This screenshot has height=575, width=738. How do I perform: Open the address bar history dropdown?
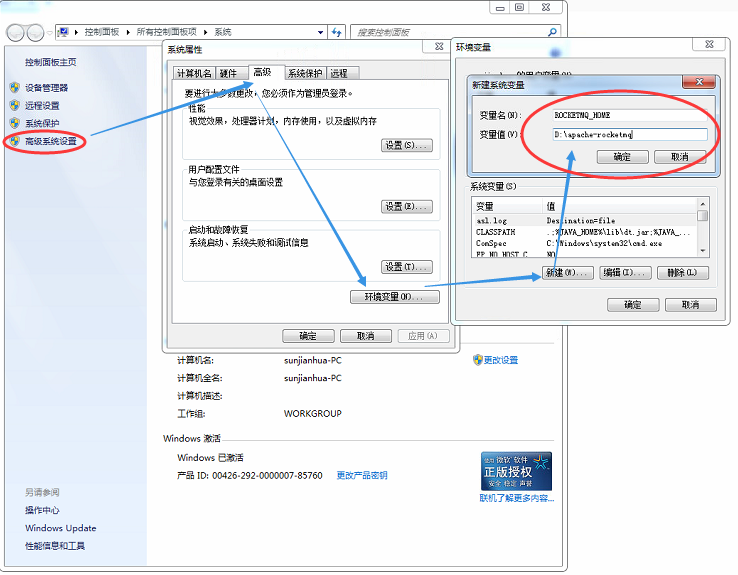point(321,32)
